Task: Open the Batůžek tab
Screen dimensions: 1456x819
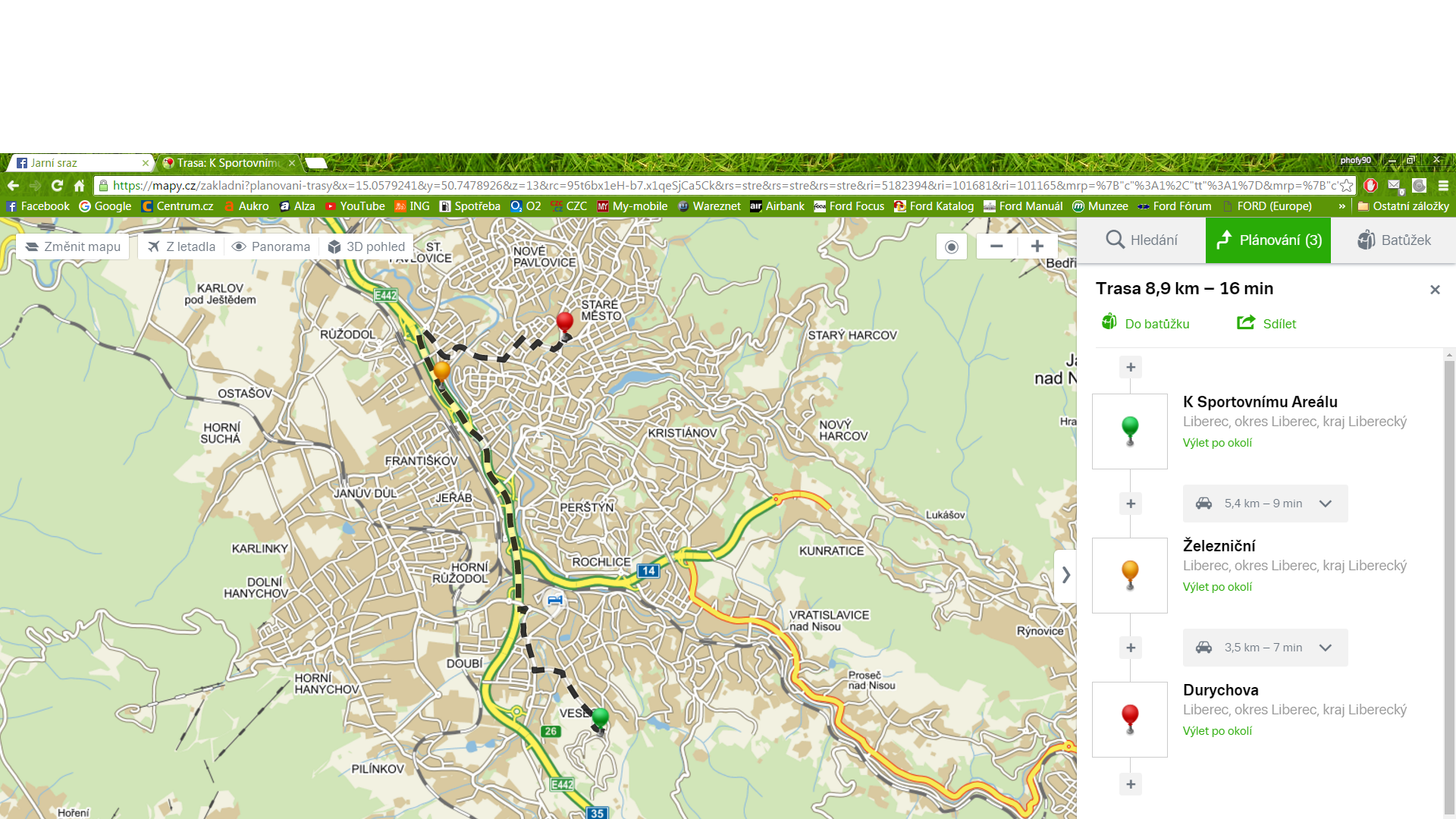Action: 1393,240
